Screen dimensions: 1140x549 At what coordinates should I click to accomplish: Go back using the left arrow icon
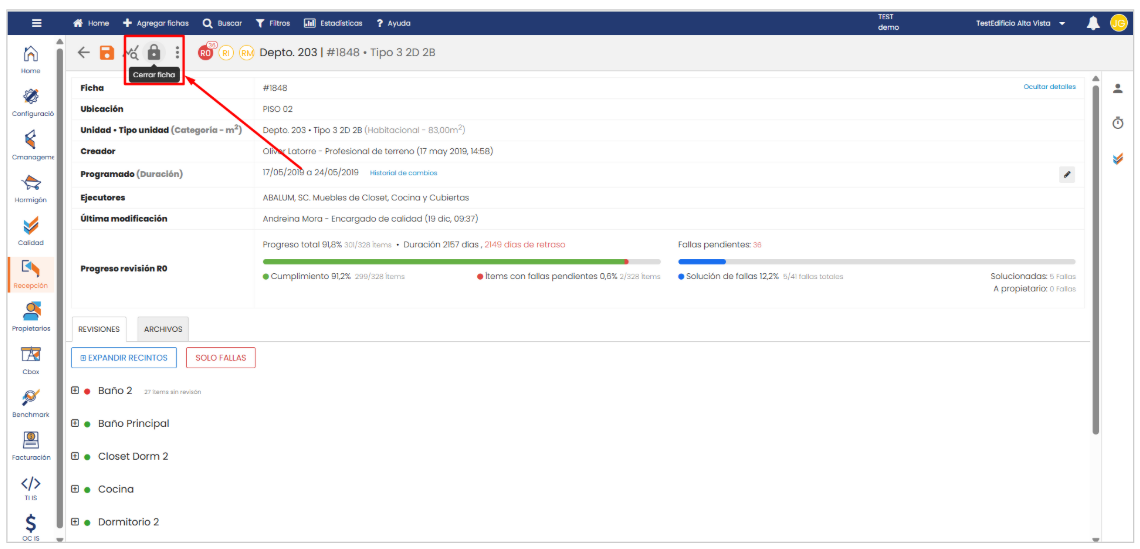coord(83,52)
